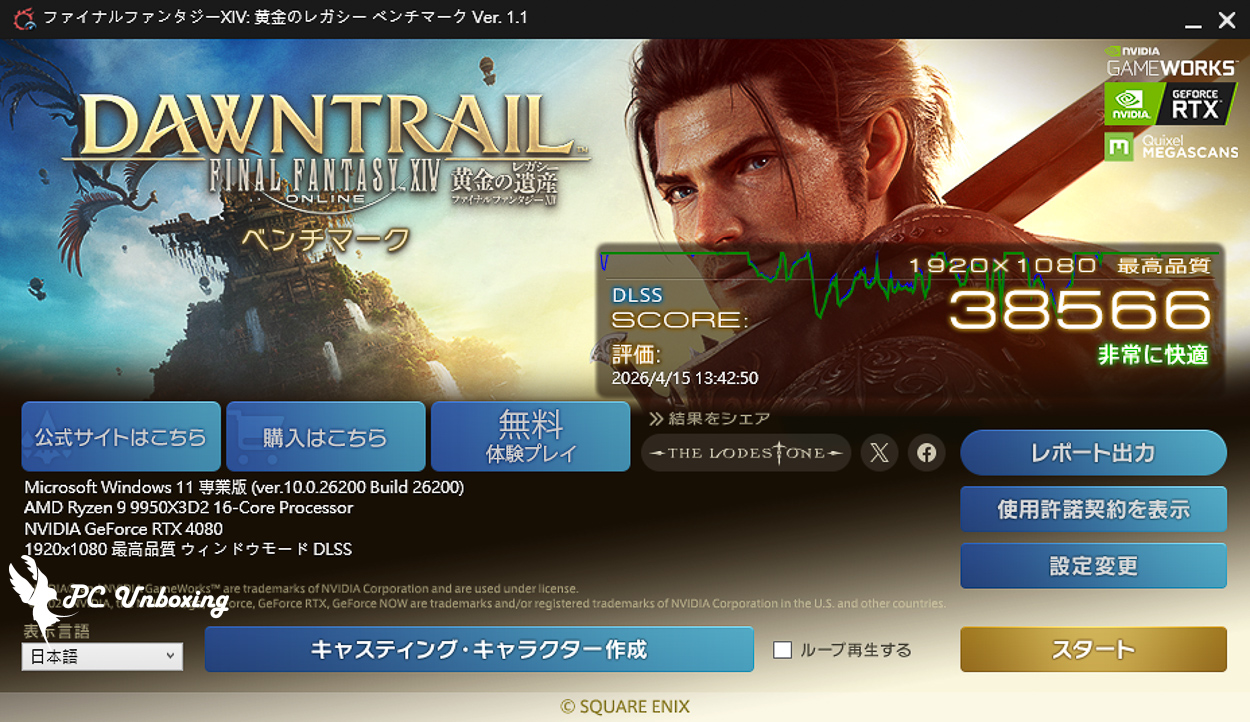This screenshot has width=1250, height=722.
Task: Click the 公式サイトはこちら button
Action: (121, 437)
